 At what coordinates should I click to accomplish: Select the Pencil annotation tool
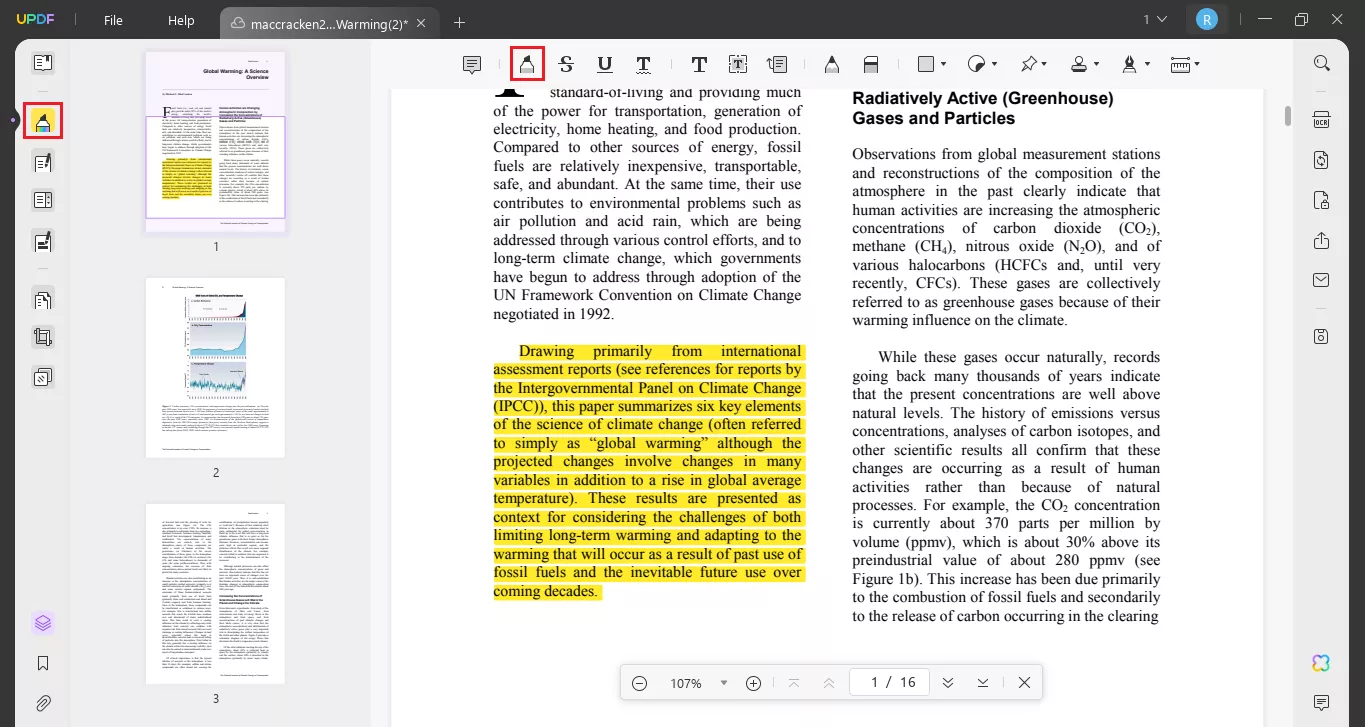[x=832, y=63]
